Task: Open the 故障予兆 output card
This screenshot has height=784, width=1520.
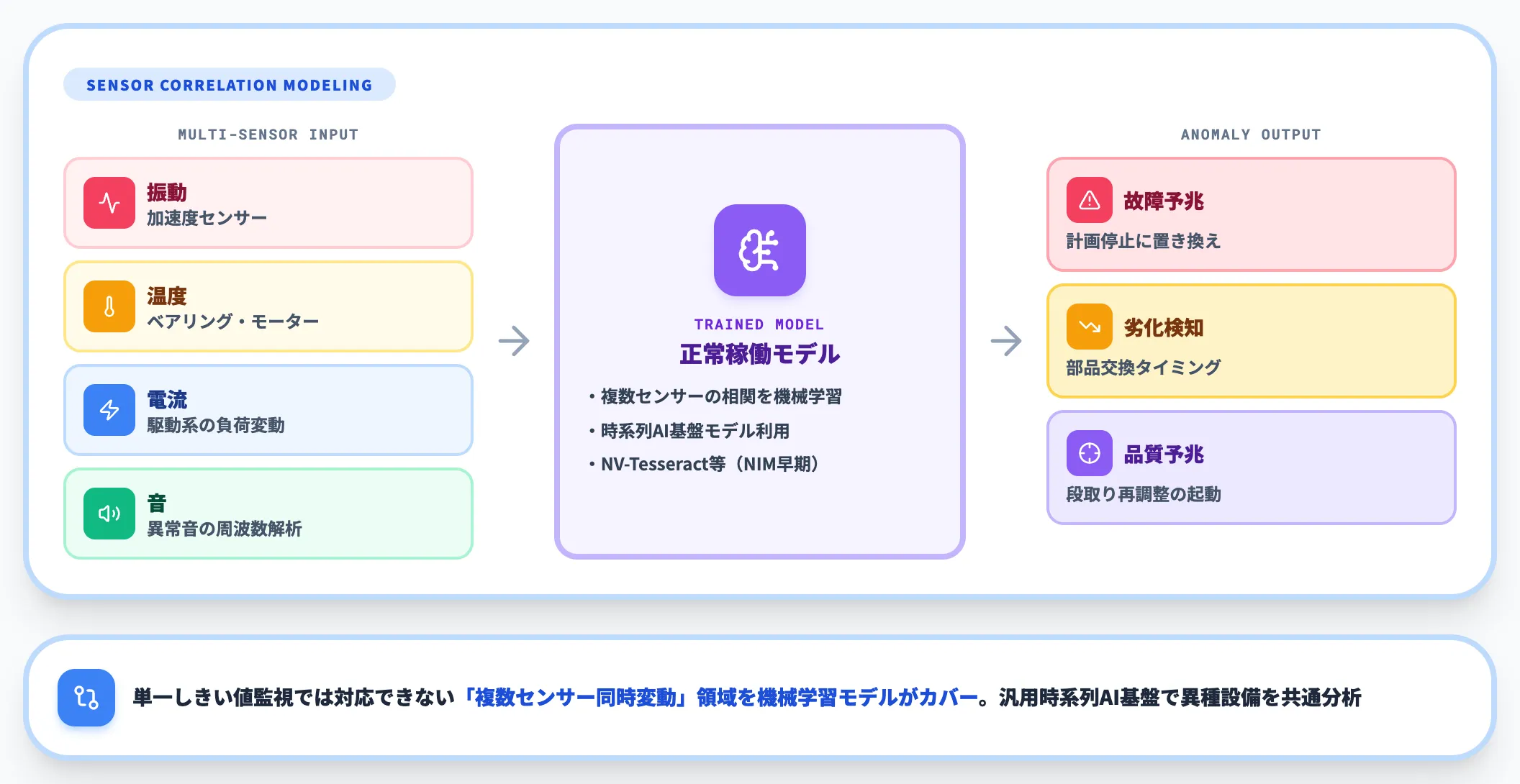Action: (x=1252, y=214)
